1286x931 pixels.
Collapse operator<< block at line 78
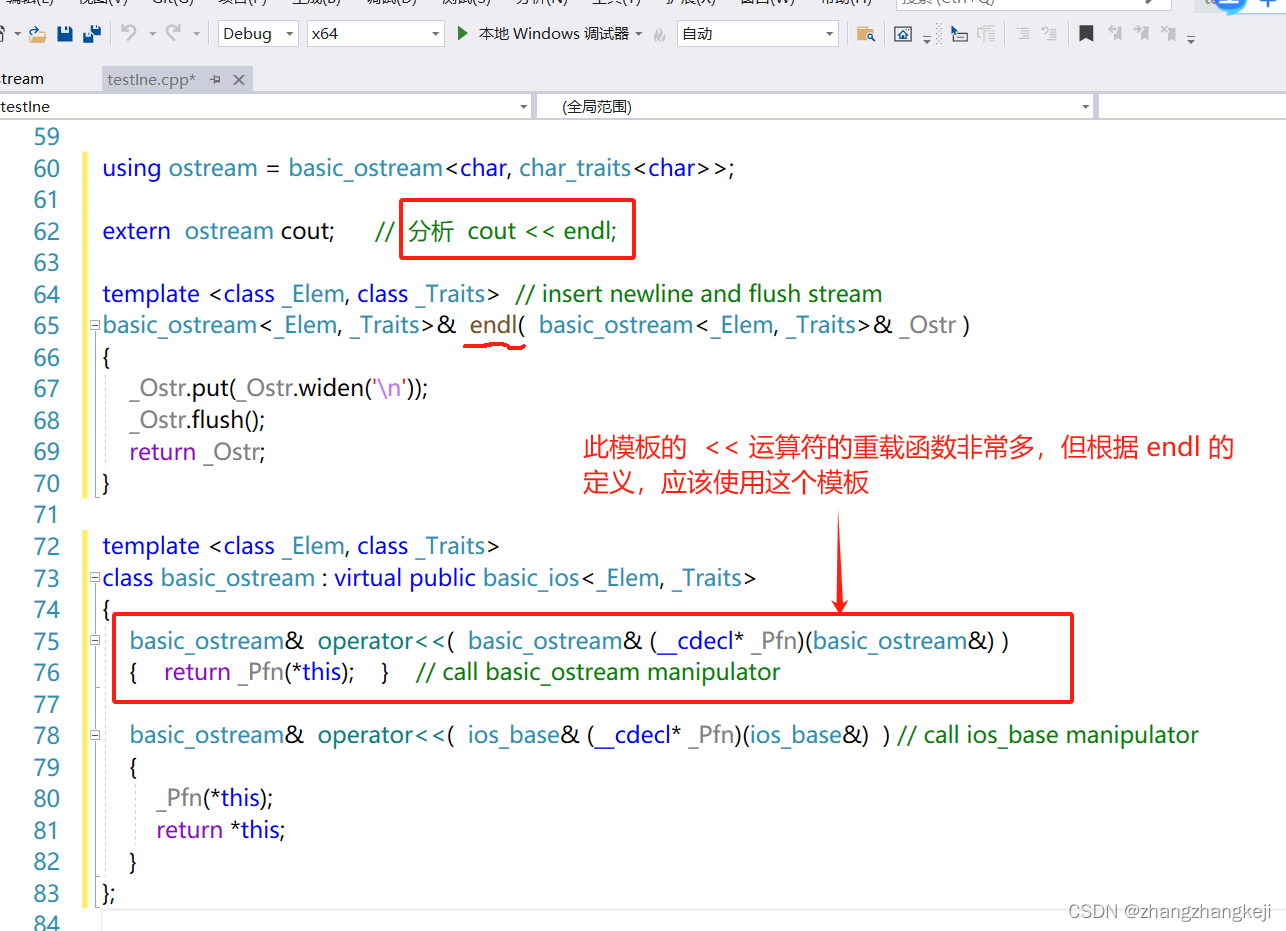coord(95,735)
